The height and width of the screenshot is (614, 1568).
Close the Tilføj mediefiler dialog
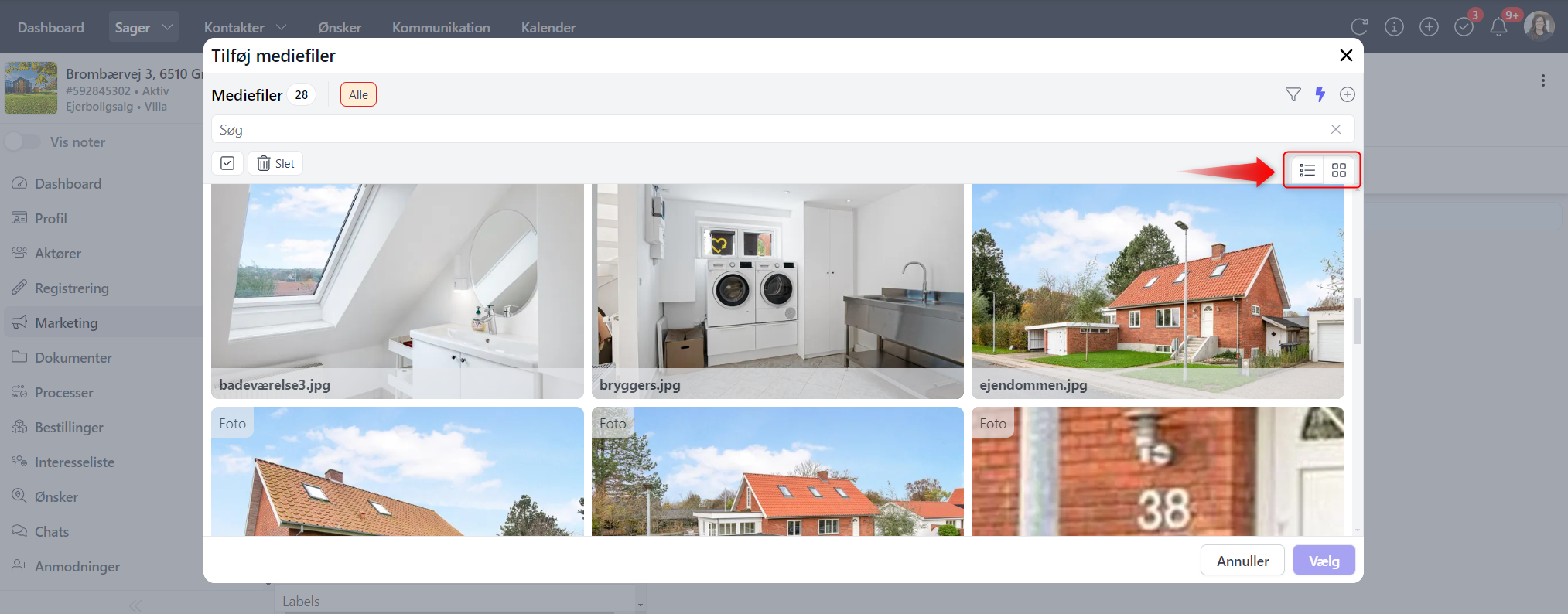pos(1346,55)
